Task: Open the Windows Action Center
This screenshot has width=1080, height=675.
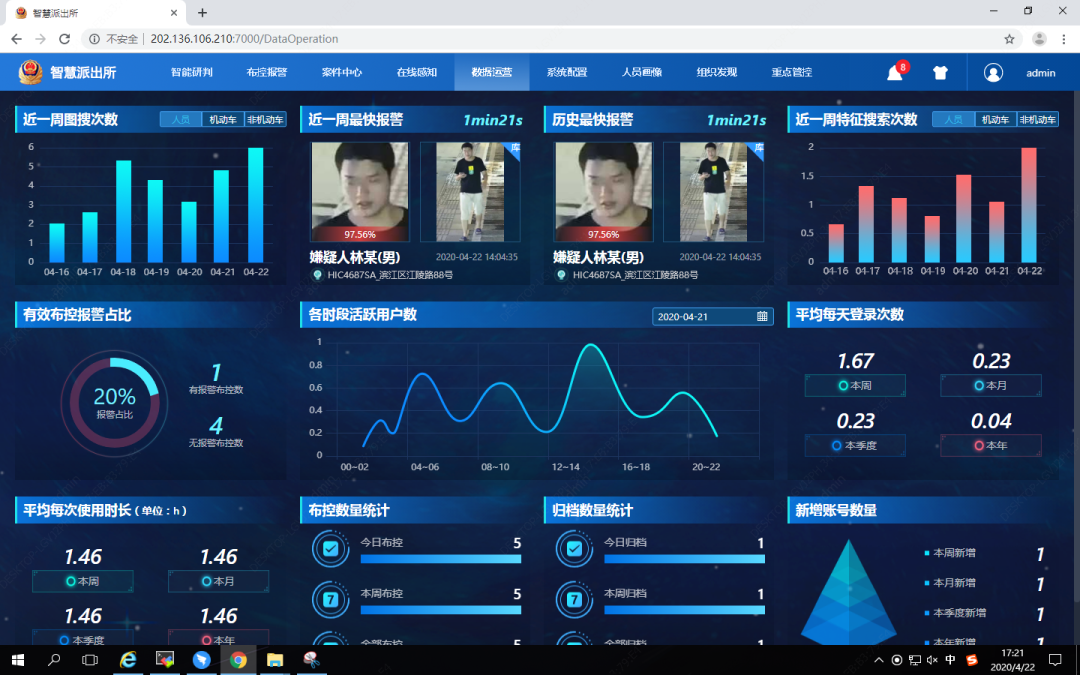Action: click(x=1055, y=660)
